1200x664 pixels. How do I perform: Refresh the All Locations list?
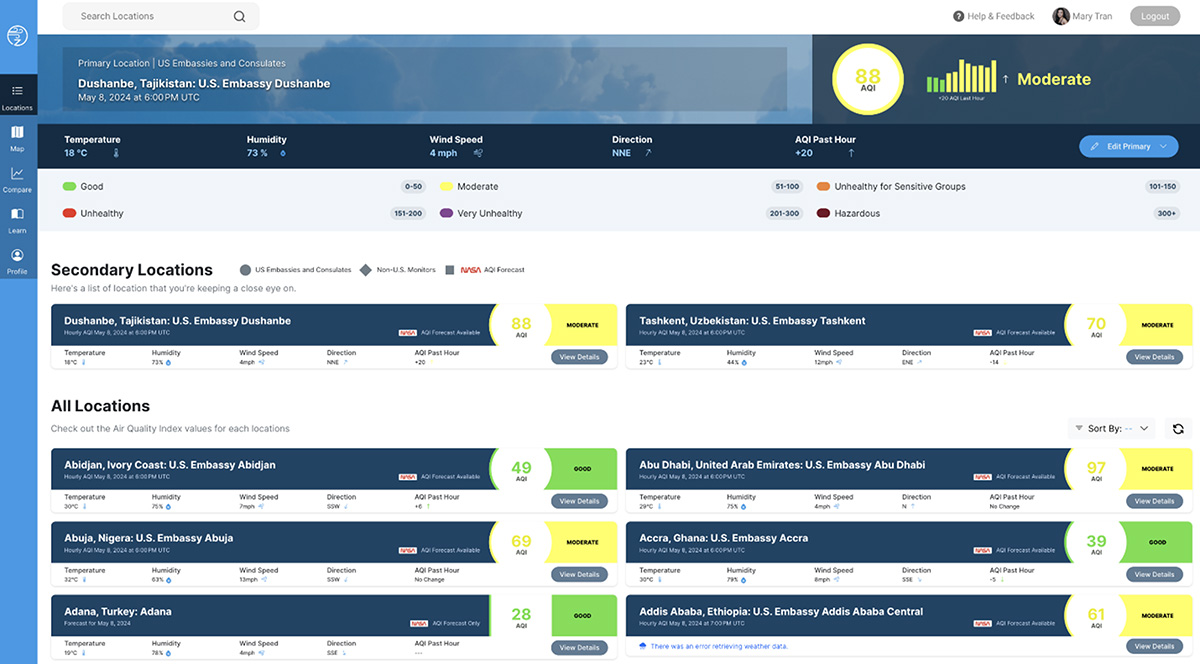coord(1178,428)
